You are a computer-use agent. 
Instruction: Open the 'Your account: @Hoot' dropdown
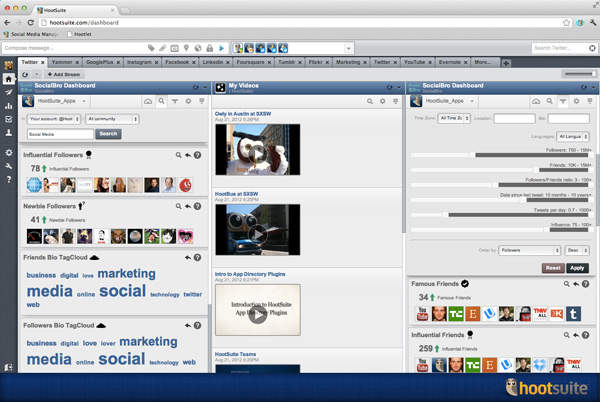click(x=54, y=119)
